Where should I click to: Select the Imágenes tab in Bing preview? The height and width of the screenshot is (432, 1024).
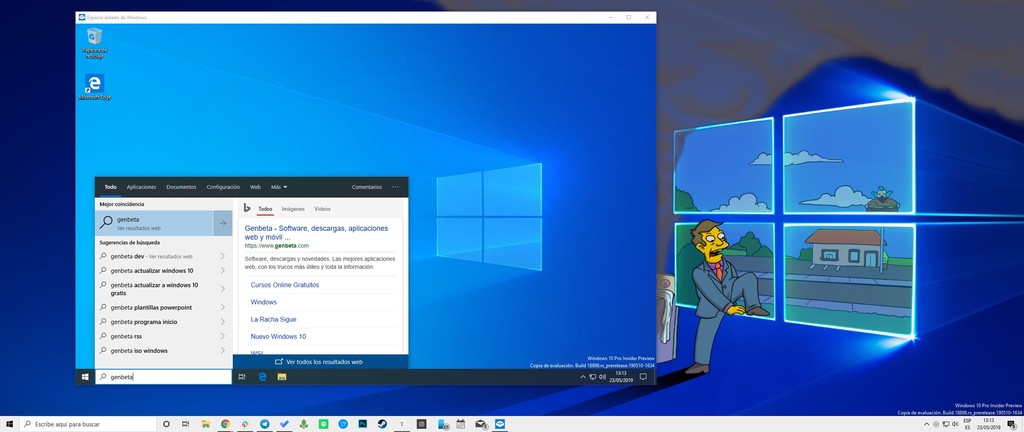(x=293, y=209)
